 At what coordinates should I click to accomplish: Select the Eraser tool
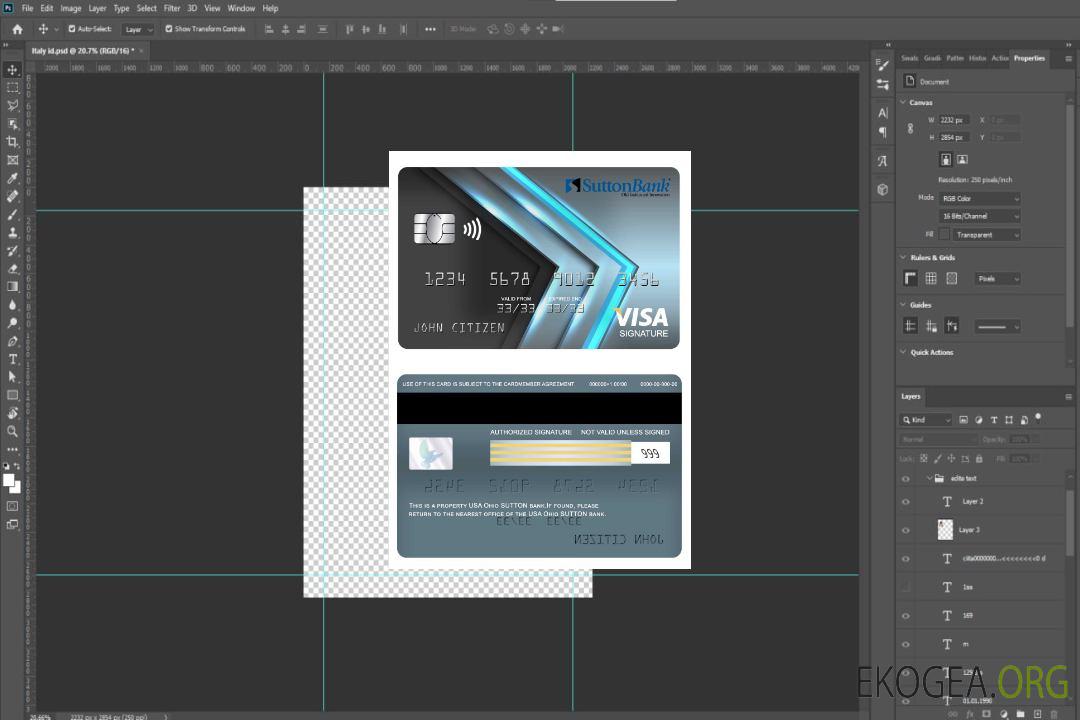(12, 269)
